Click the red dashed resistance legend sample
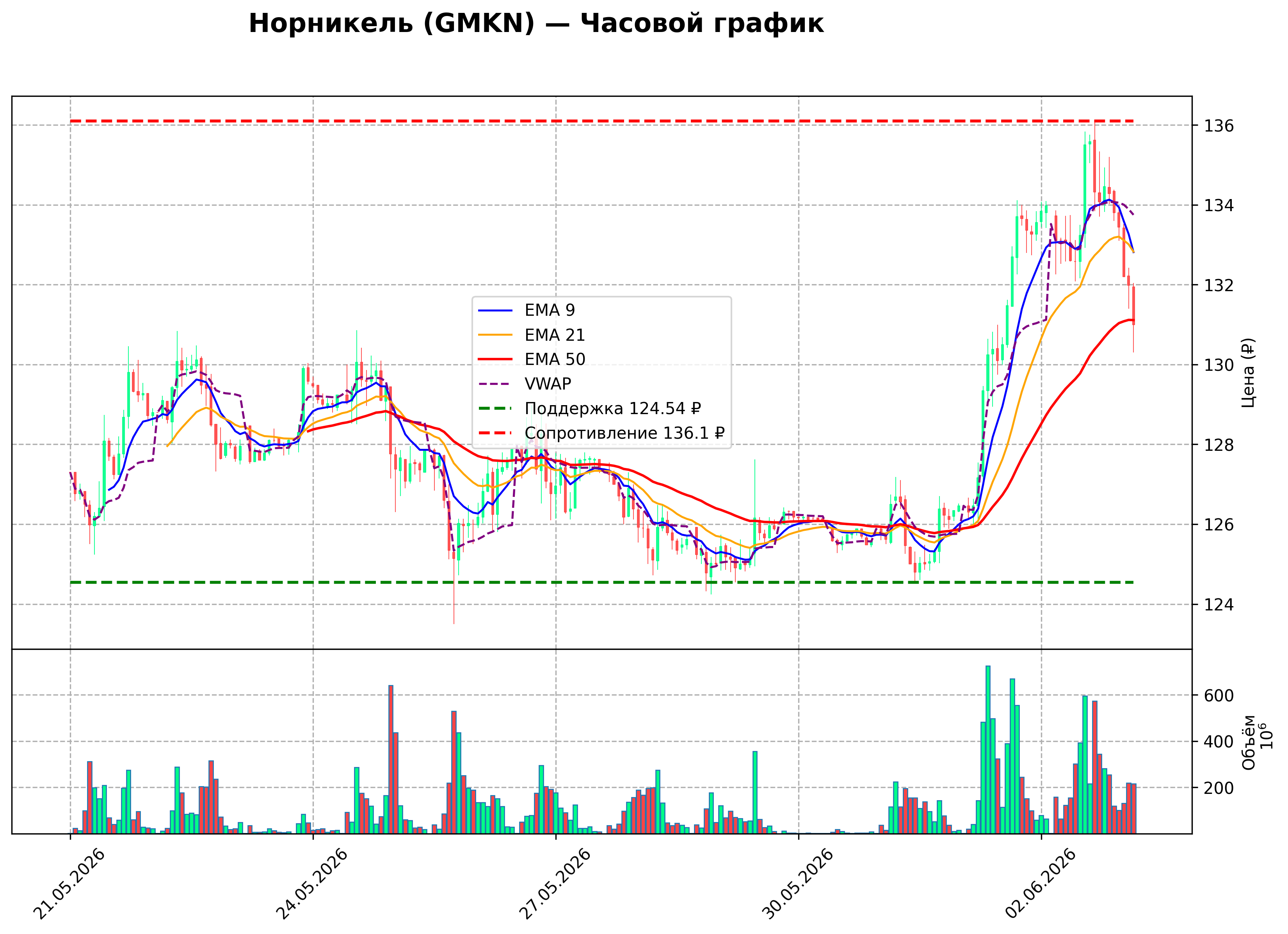This screenshot has height=934, width=1288. (x=495, y=433)
